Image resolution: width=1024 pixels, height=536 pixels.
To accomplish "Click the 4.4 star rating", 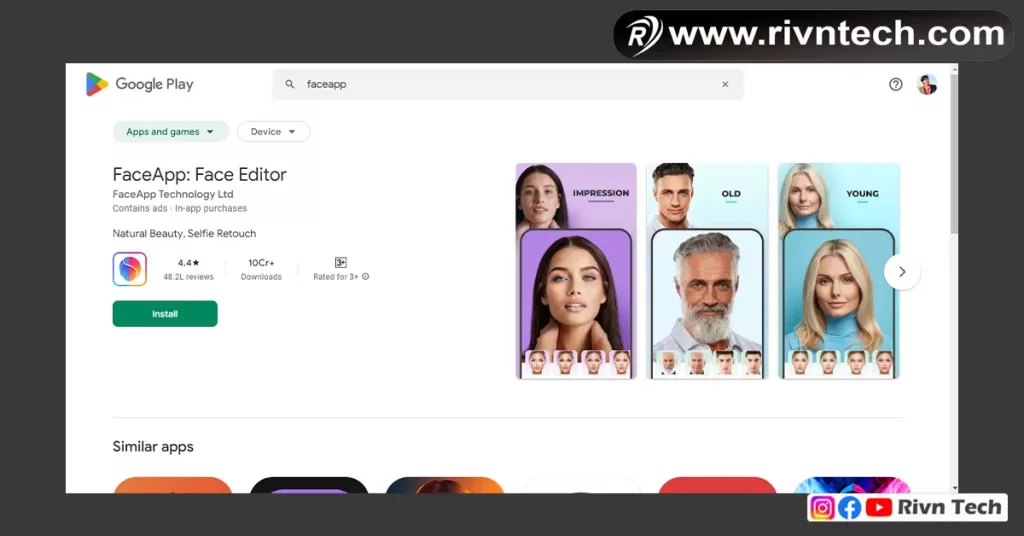I will point(188,262).
